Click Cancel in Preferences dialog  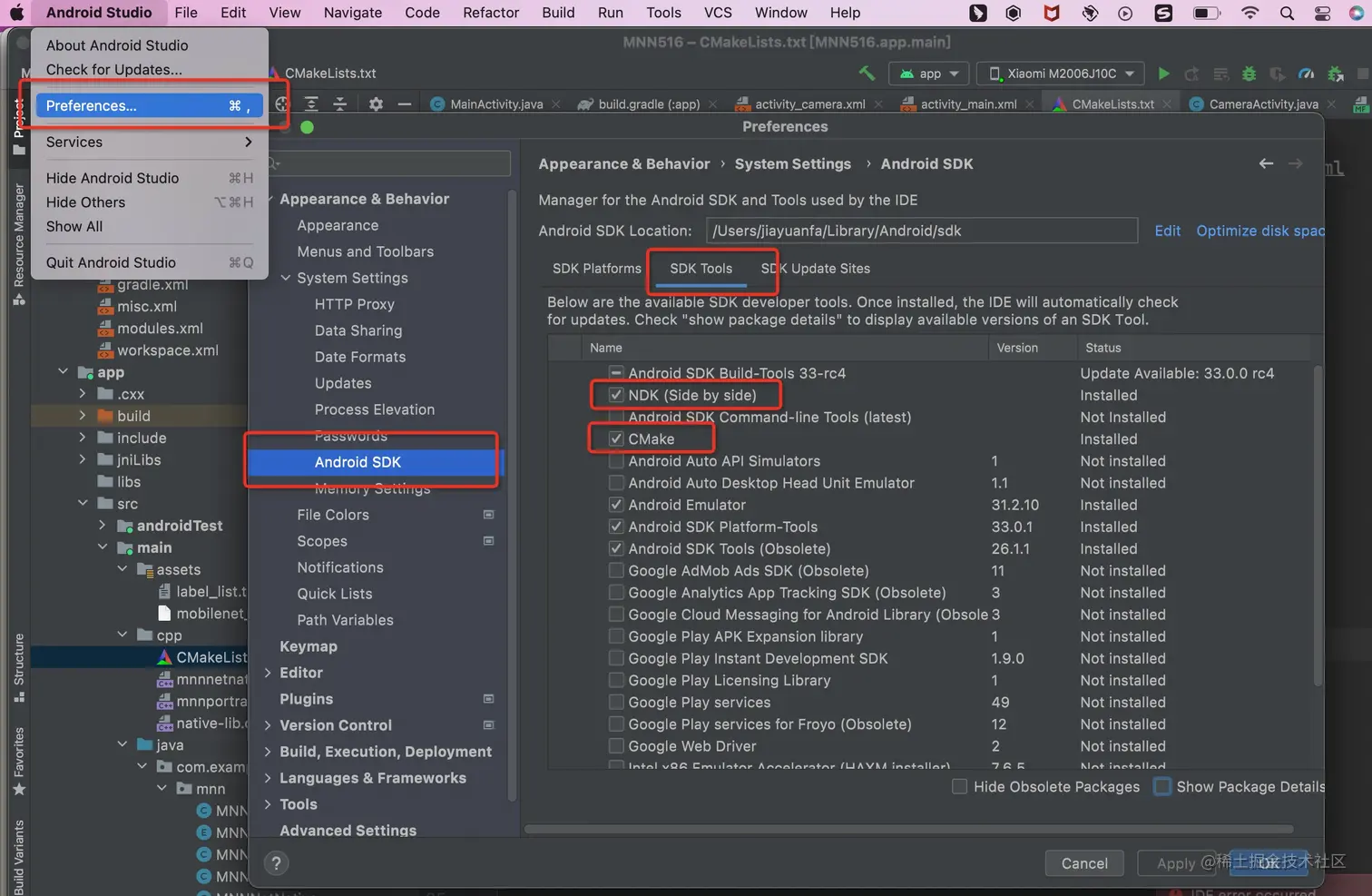coord(1084,863)
